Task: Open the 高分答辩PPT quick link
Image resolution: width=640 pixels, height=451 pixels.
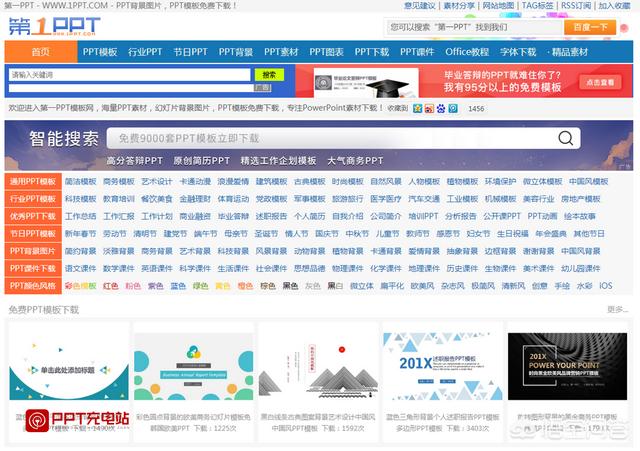Action: [x=134, y=160]
